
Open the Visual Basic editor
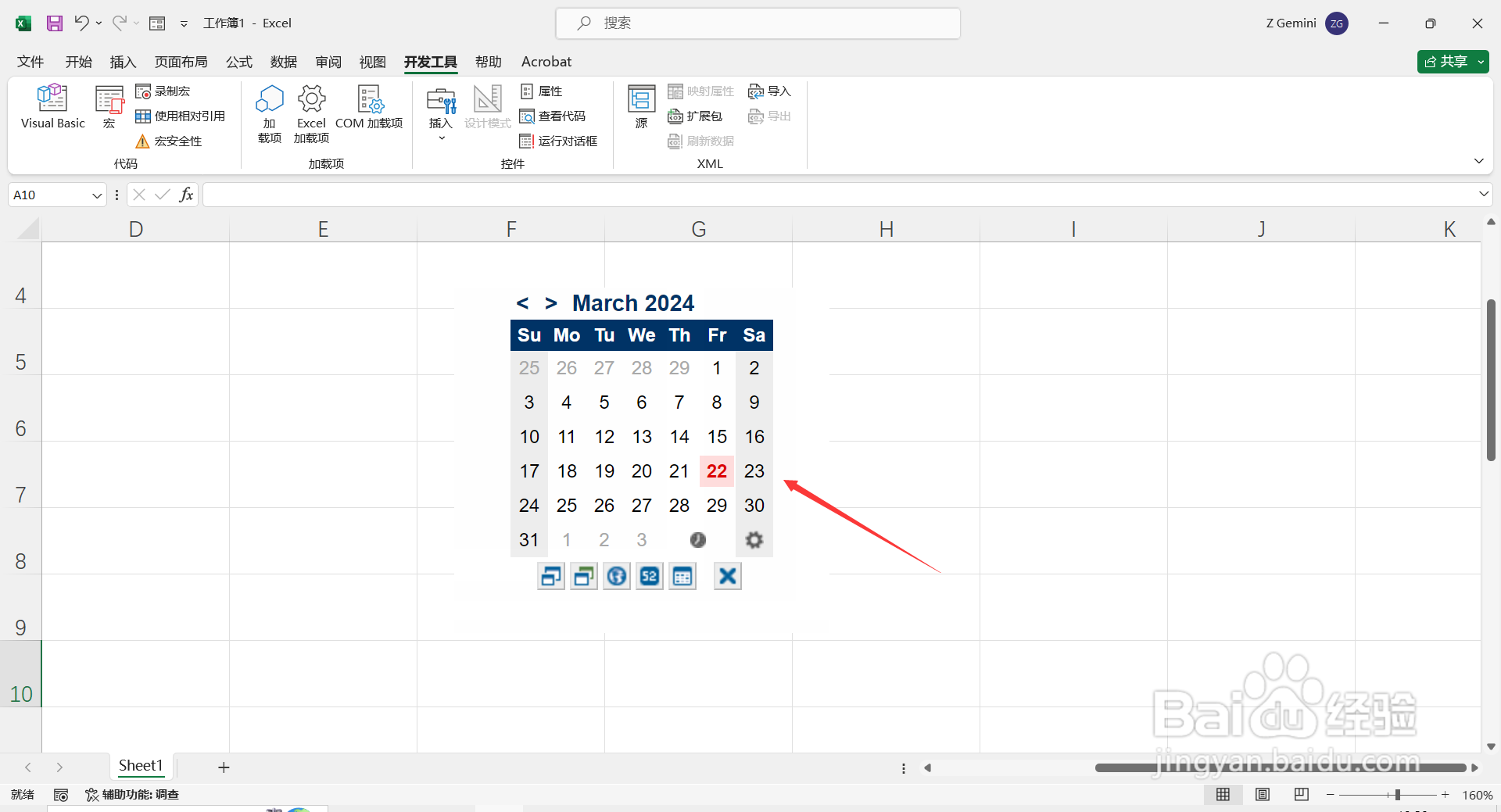pyautogui.click(x=52, y=106)
